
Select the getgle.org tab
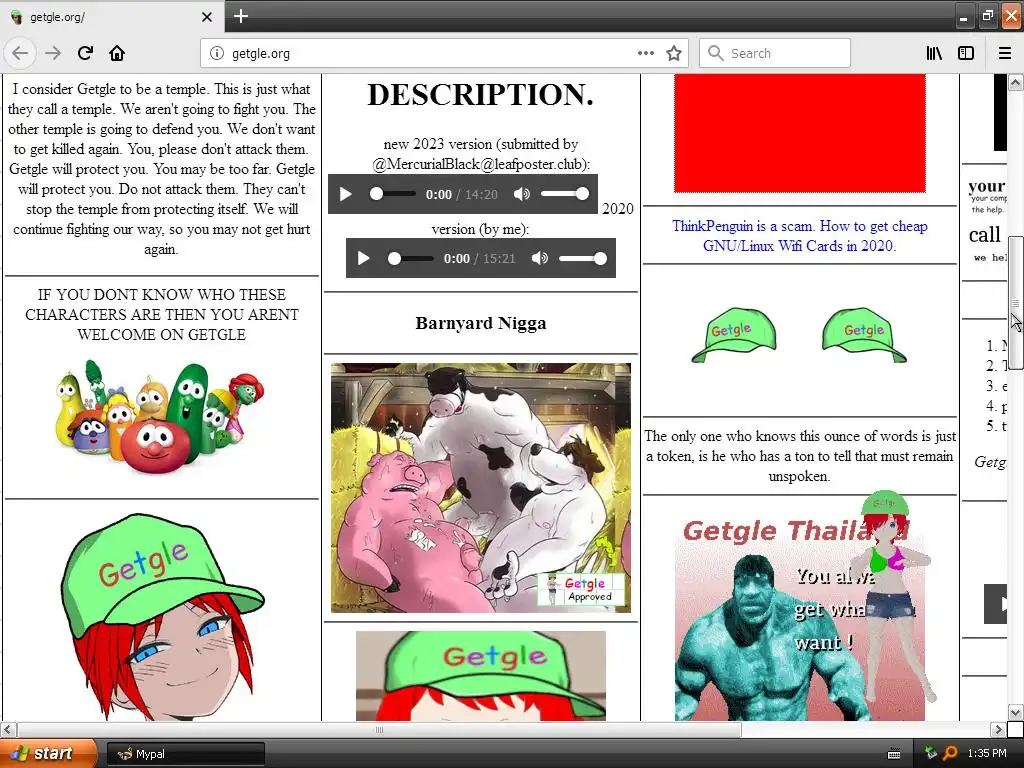click(x=111, y=17)
